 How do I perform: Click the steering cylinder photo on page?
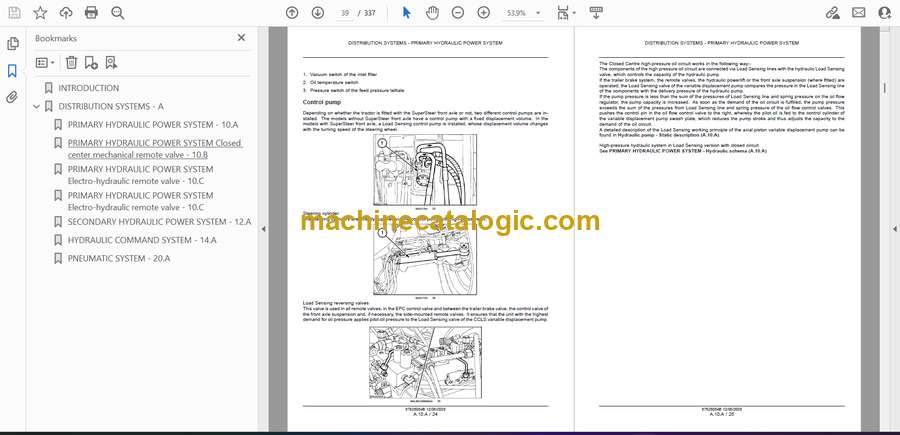click(x=425, y=260)
